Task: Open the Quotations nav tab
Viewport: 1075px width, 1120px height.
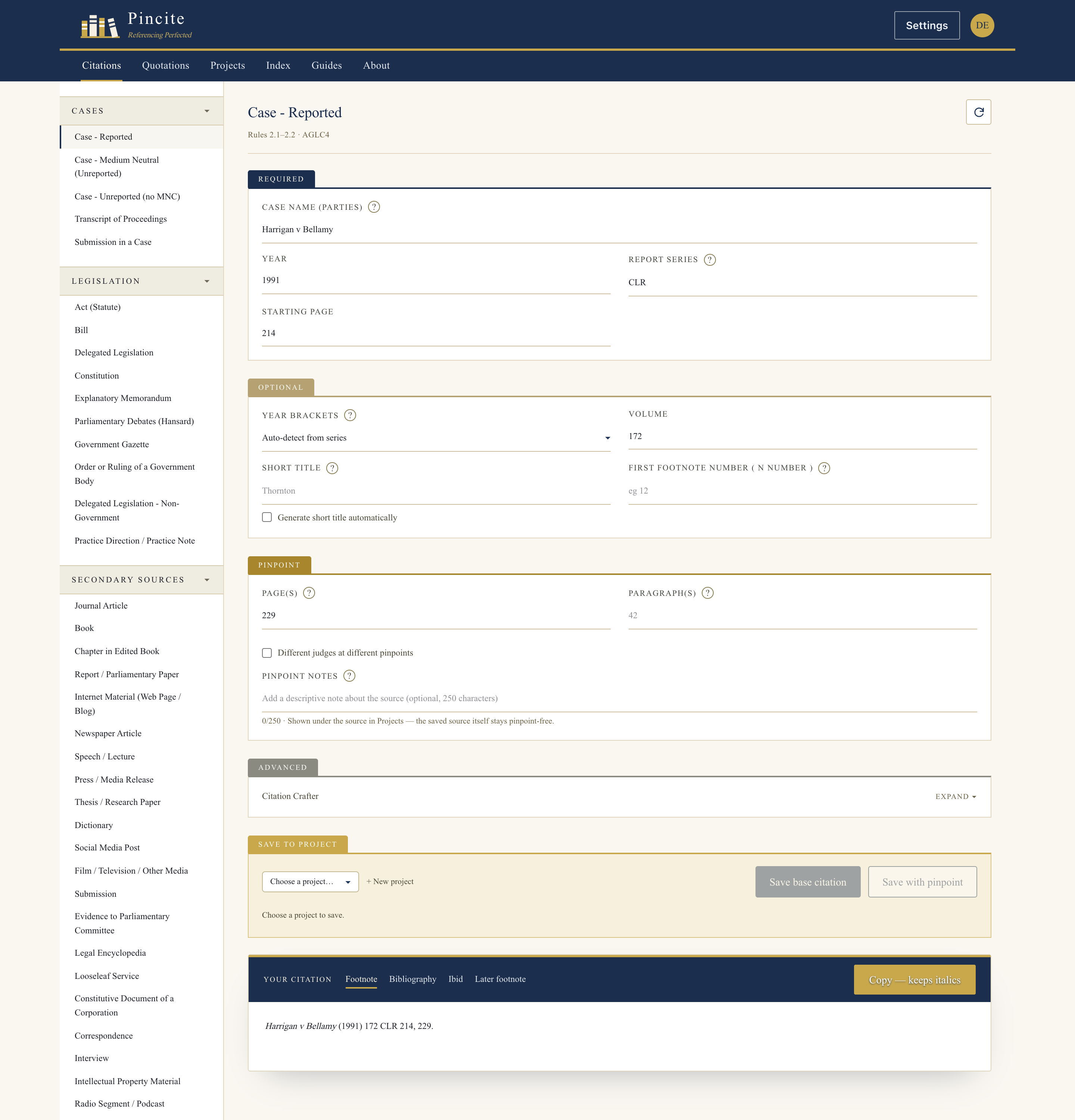Action: 166,66
